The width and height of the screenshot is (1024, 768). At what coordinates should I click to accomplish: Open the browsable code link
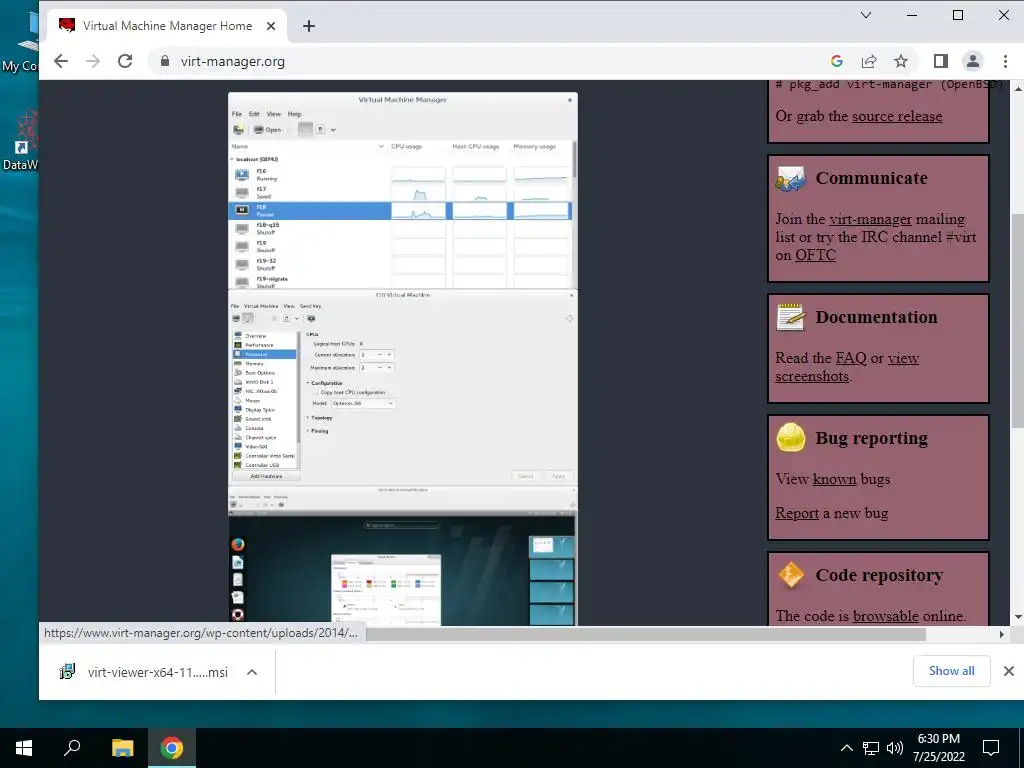coord(886,616)
